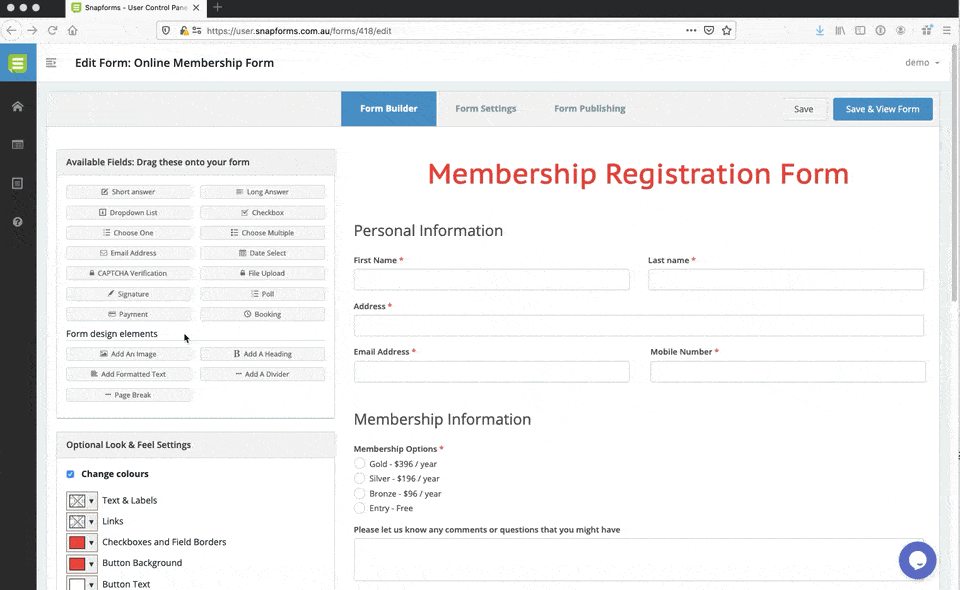
Task: Select the Date Select field
Action: point(263,253)
